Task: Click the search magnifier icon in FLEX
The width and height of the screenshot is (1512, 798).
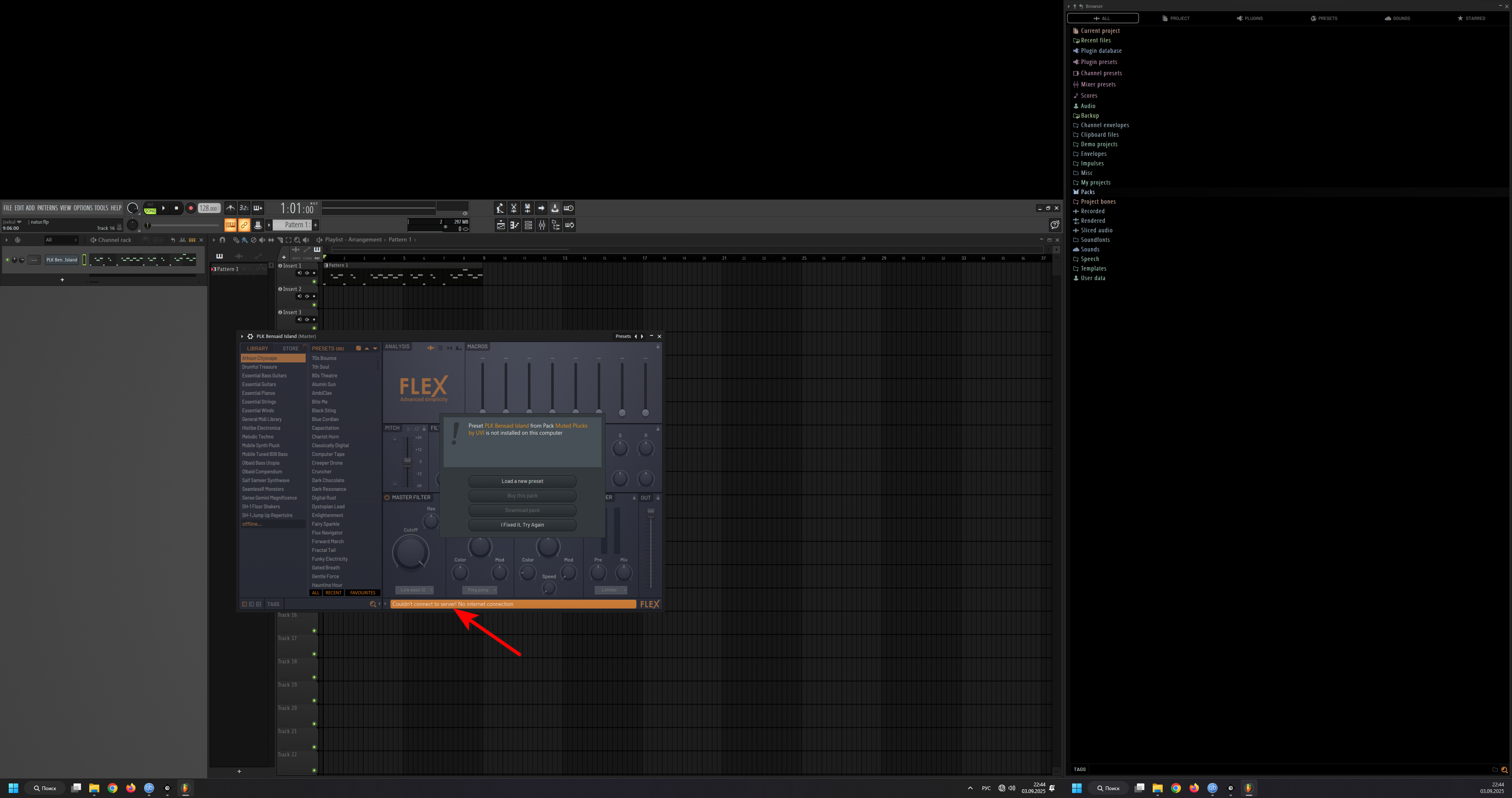Action: point(372,603)
